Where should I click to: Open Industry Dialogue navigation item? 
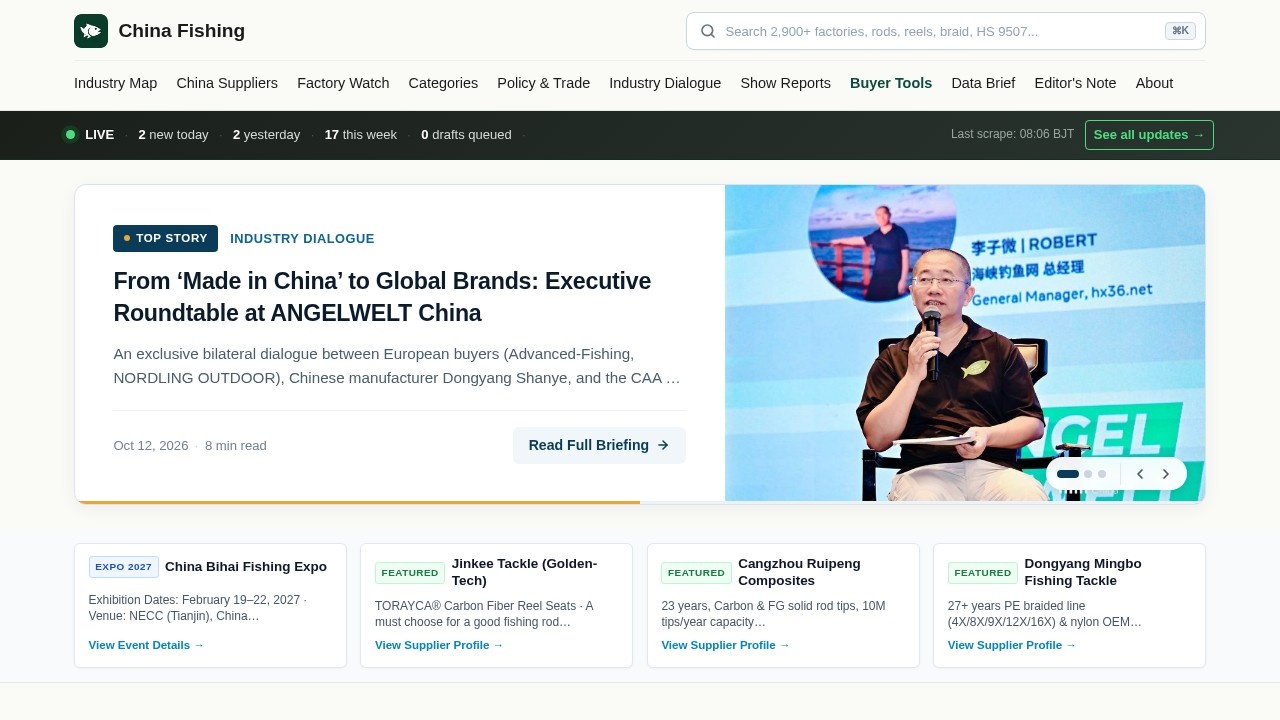(x=665, y=83)
